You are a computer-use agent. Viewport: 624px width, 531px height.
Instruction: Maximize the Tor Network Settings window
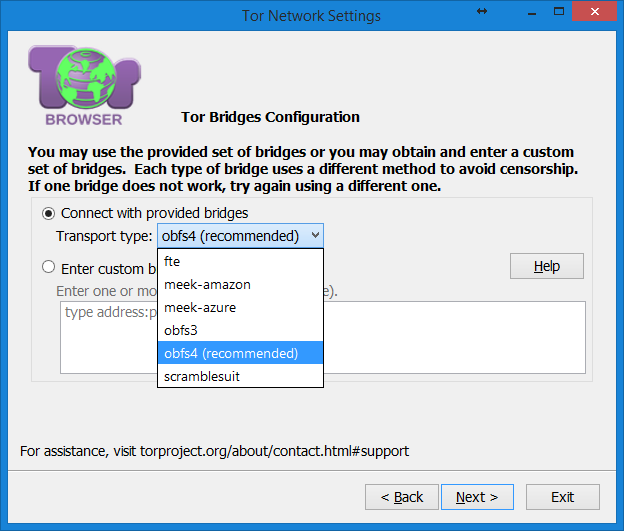coord(559,12)
